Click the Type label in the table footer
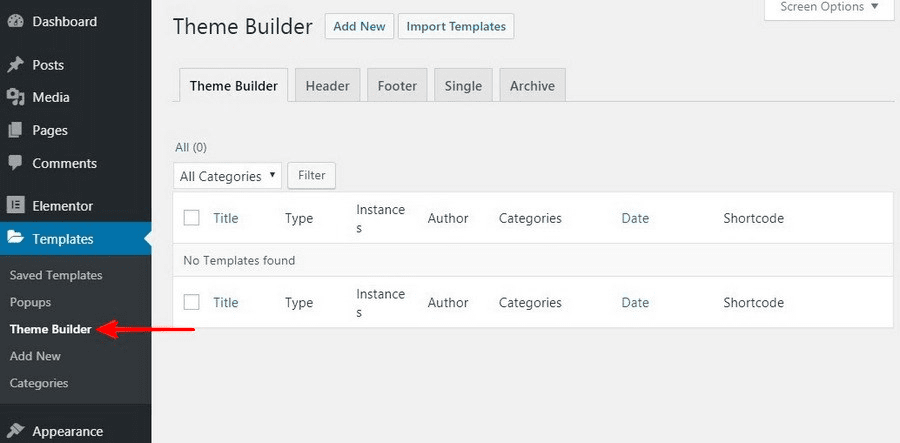The image size is (900, 443). click(299, 303)
